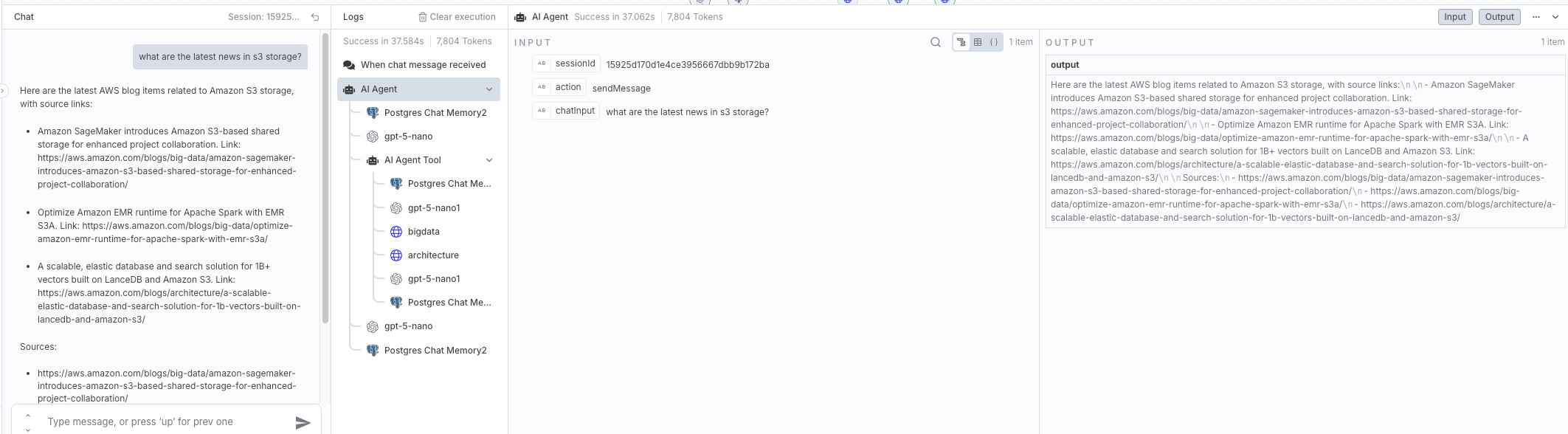Click the sendMessage value

(621, 89)
